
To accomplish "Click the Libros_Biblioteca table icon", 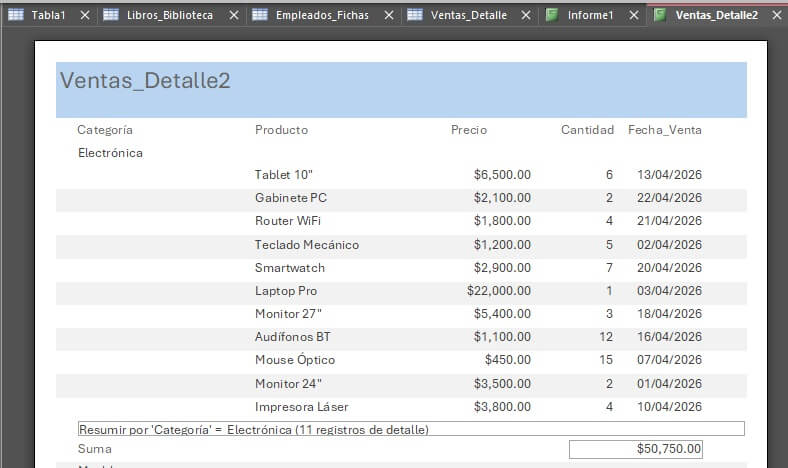I will [110, 15].
